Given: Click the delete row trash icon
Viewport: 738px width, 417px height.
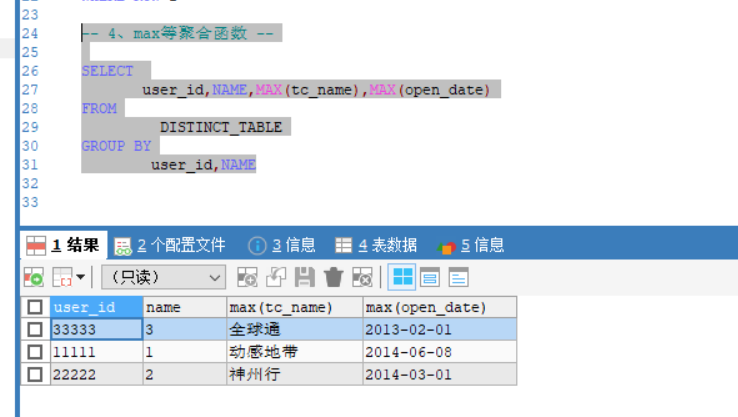Looking at the screenshot, I should 333,277.
